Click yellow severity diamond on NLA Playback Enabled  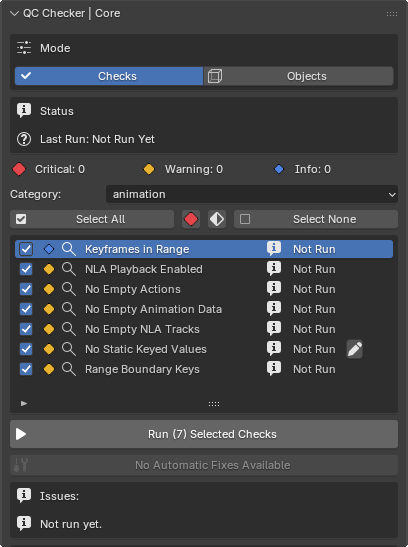pos(49,269)
